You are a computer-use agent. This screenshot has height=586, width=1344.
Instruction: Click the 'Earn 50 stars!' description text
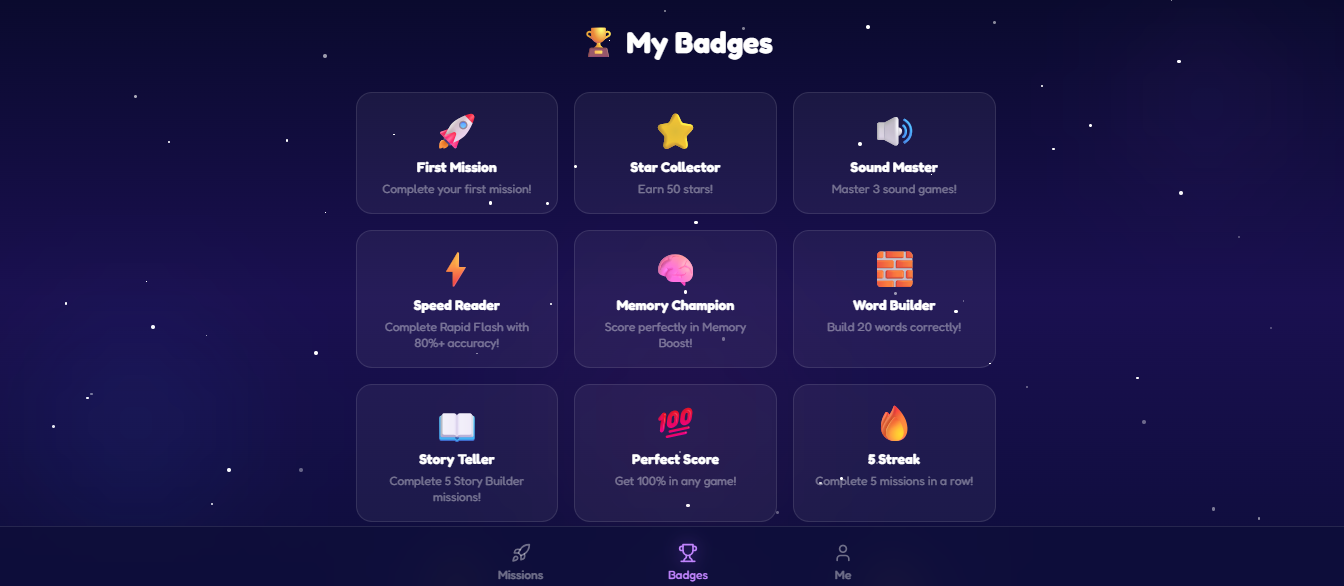[x=675, y=189]
